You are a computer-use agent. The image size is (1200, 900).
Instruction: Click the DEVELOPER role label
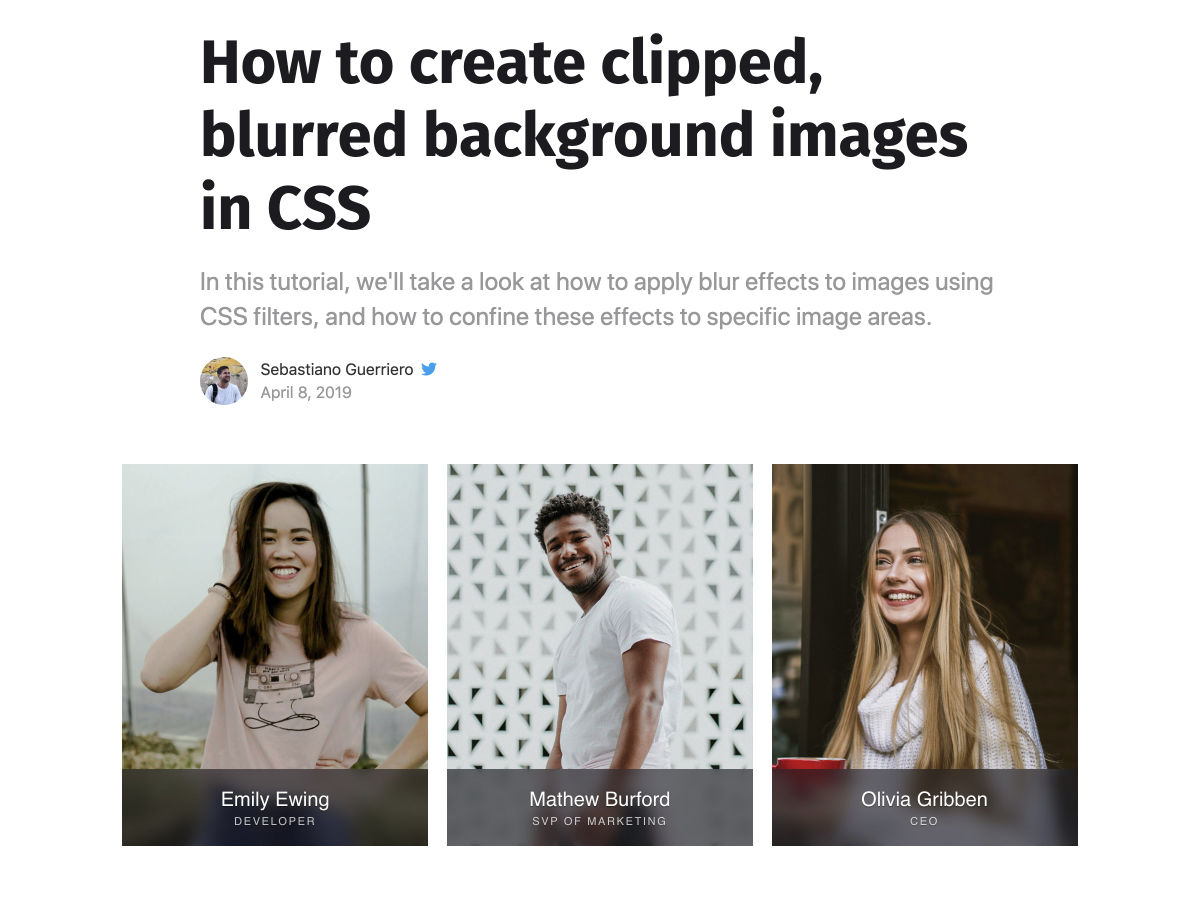(x=275, y=821)
